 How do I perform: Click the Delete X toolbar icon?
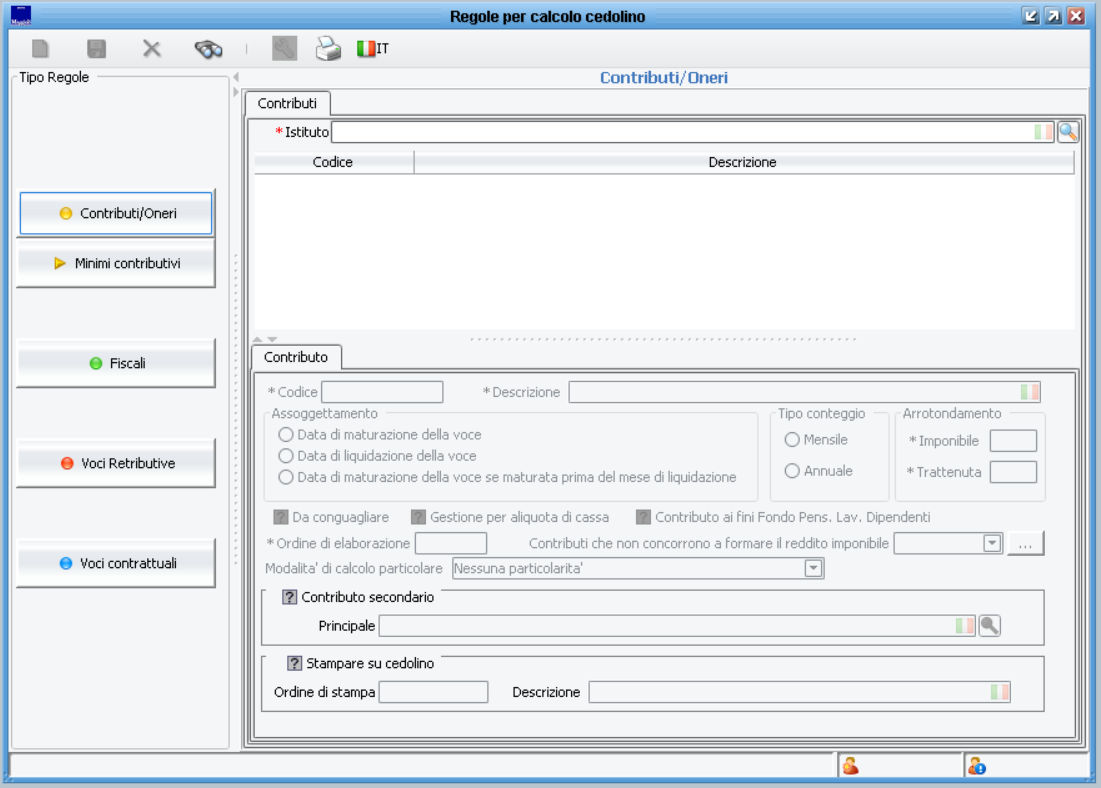151,49
